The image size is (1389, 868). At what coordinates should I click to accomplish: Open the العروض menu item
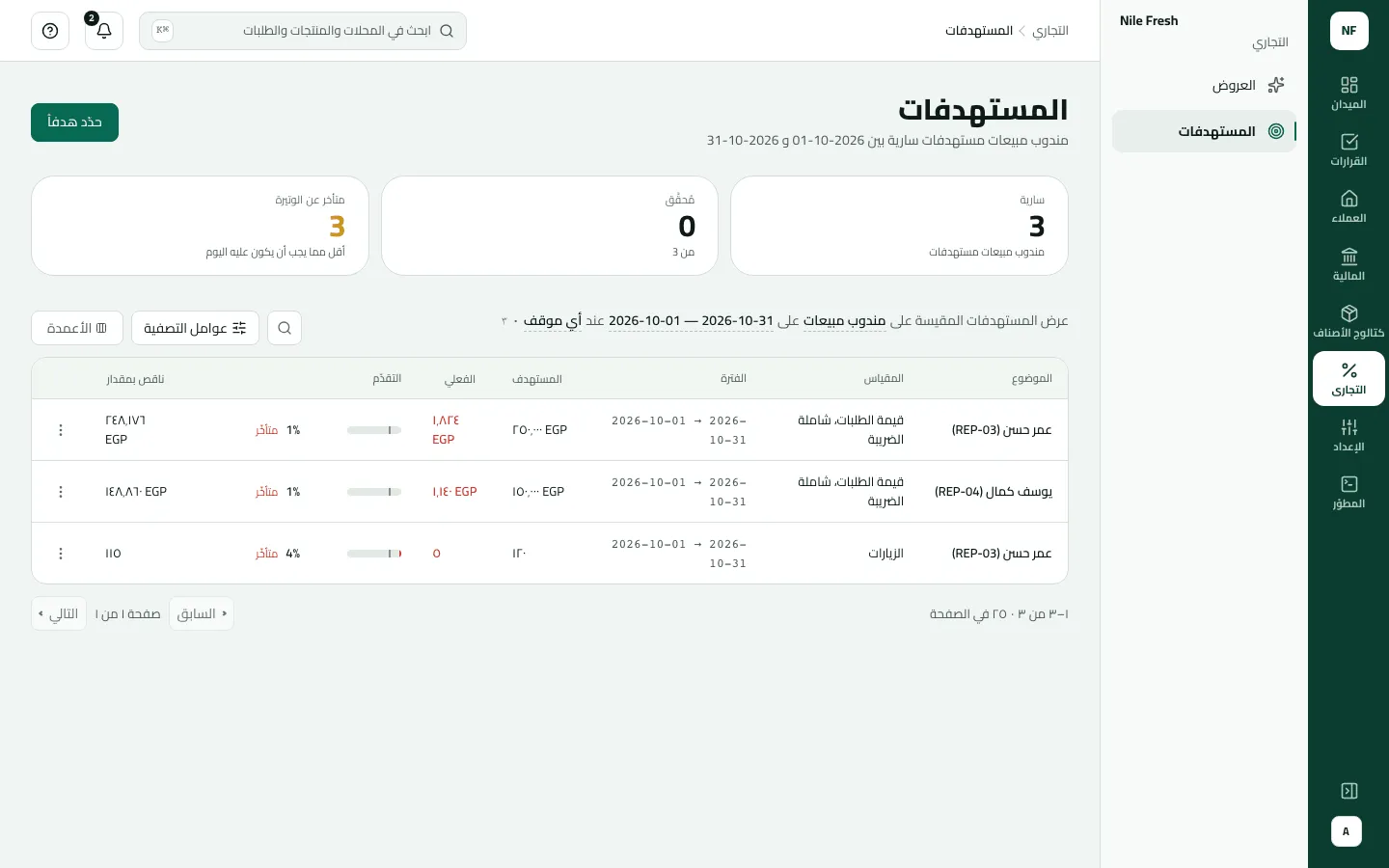click(x=1204, y=85)
